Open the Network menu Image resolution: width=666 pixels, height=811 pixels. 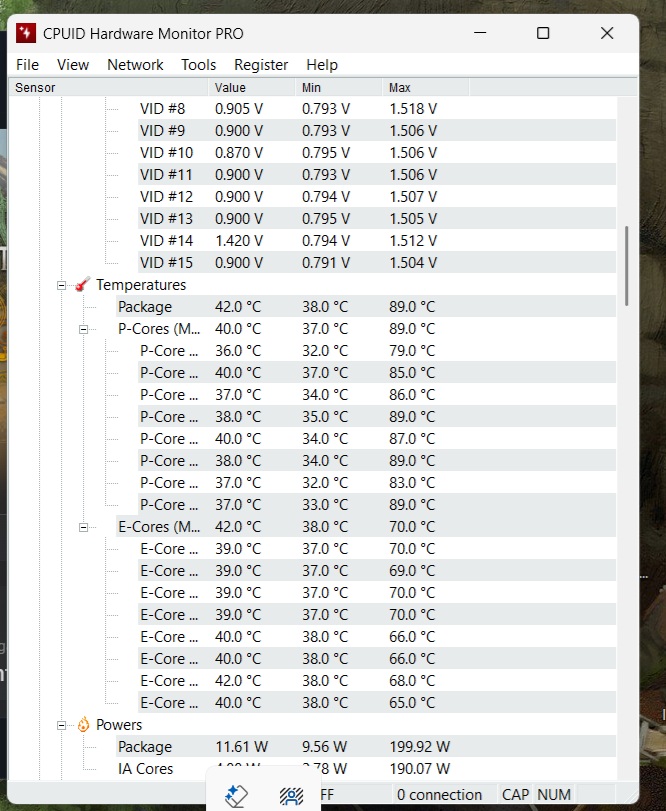[135, 65]
